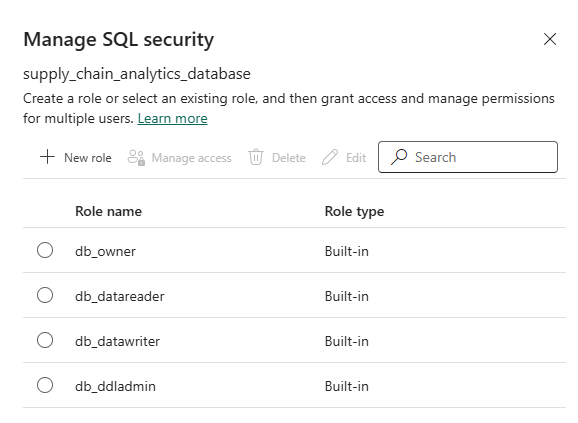Focus the Search input field
The width and height of the screenshot is (578, 423).
point(468,157)
